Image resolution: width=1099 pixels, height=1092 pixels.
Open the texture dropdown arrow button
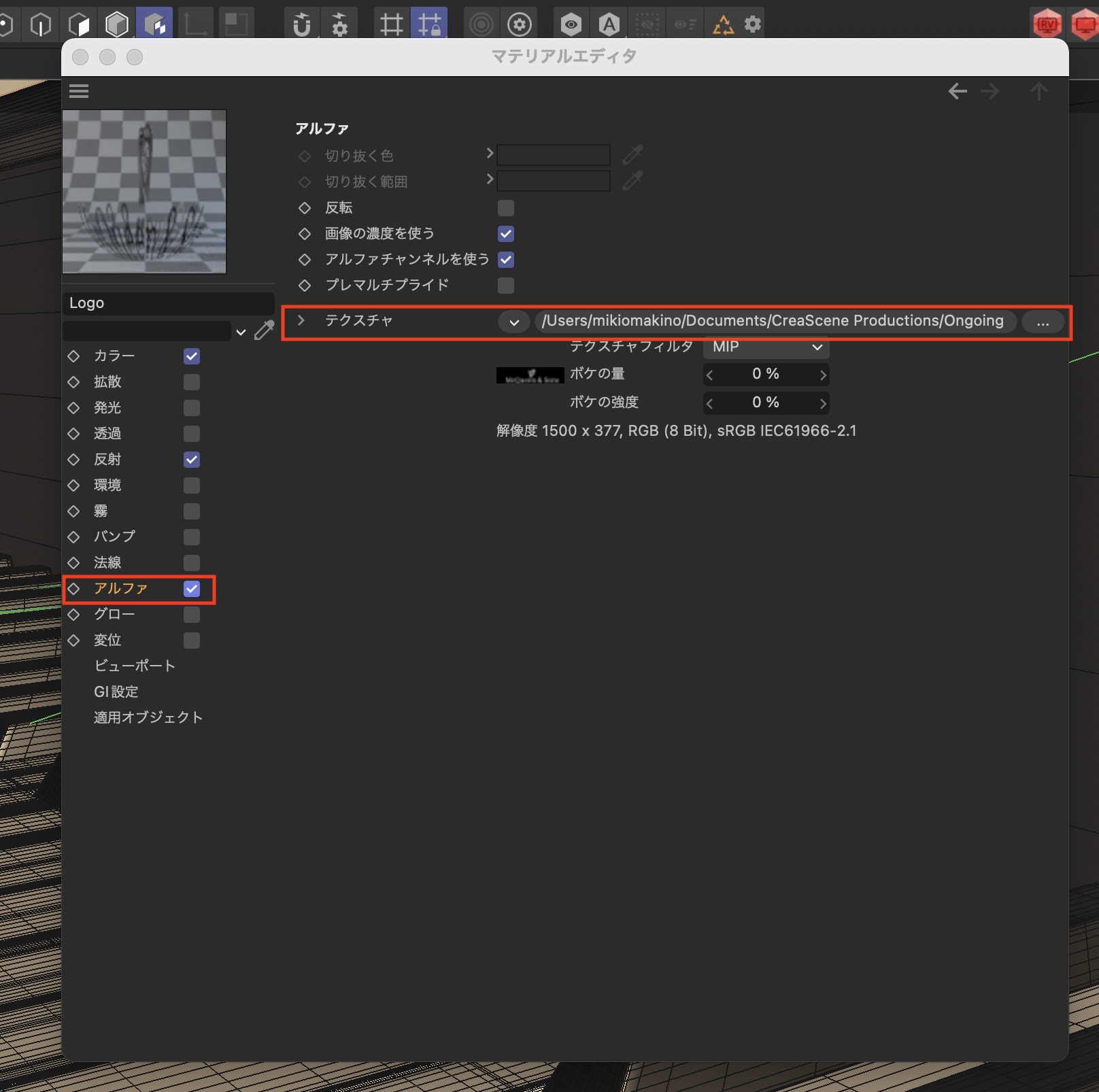point(514,322)
